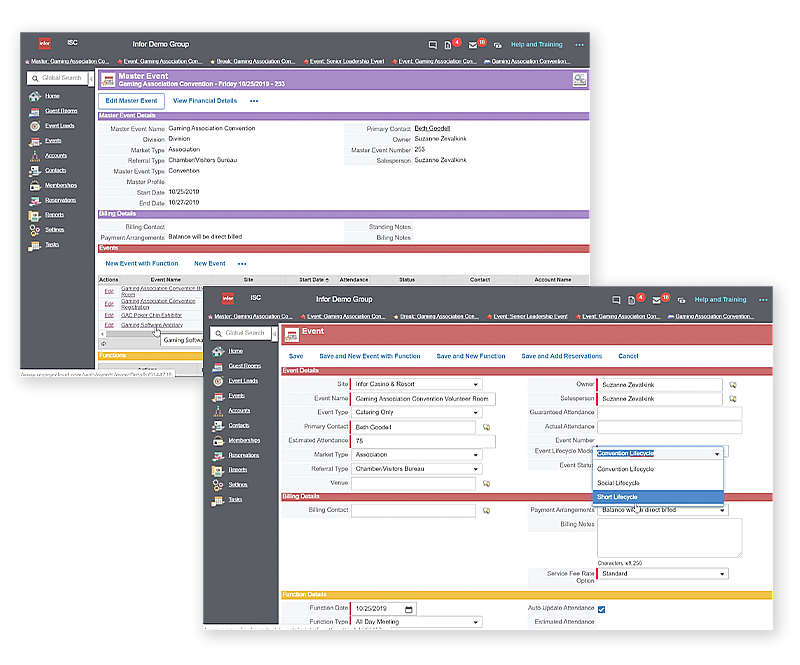Open Settings icon in Master Event window sidebar

click(x=35, y=230)
